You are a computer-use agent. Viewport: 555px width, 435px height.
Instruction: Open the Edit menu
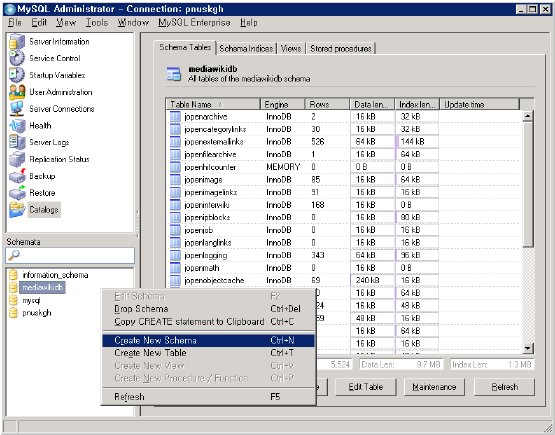coord(39,23)
